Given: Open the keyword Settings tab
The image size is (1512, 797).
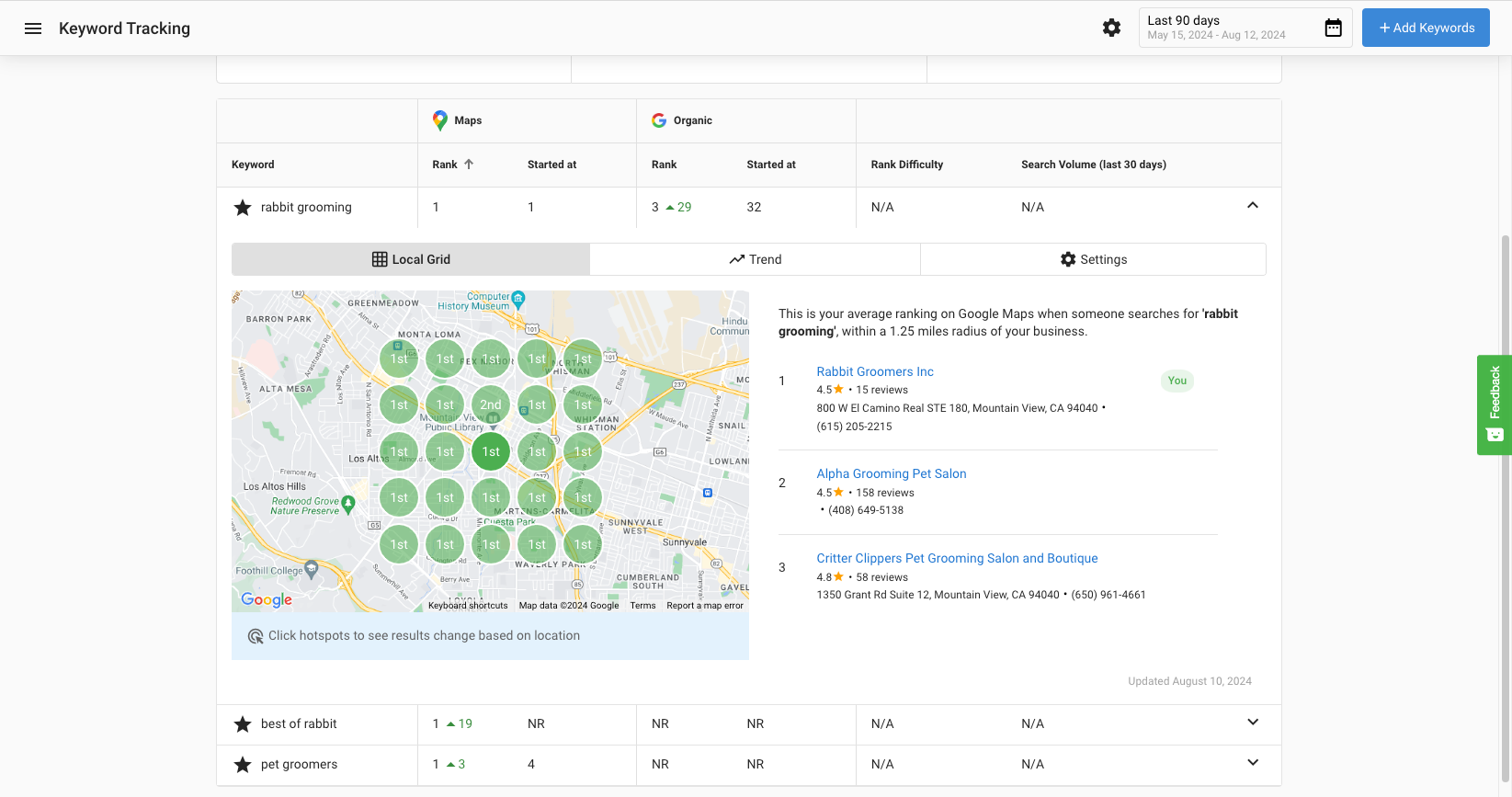Looking at the screenshot, I should pos(1093,259).
